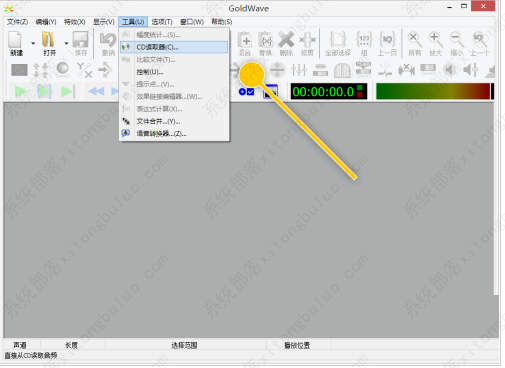The width and height of the screenshot is (505, 368).
Task: Click the speaker with volume slider icon
Action: [x=470, y=70]
